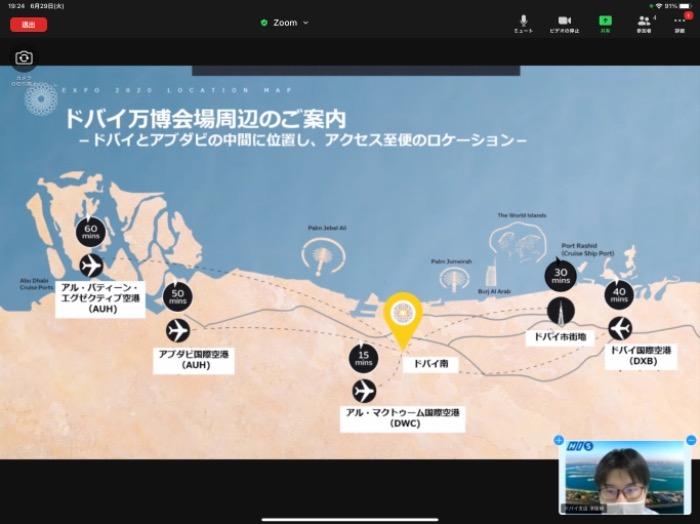
Task: Tap the battery status indicator
Action: (685, 5)
